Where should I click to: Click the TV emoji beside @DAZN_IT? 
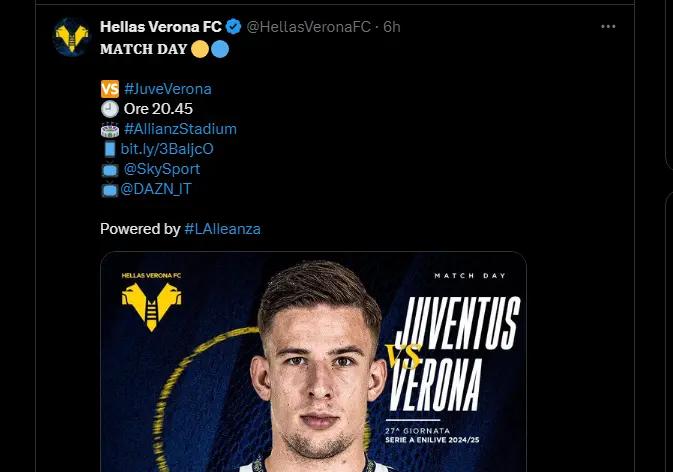(x=110, y=189)
